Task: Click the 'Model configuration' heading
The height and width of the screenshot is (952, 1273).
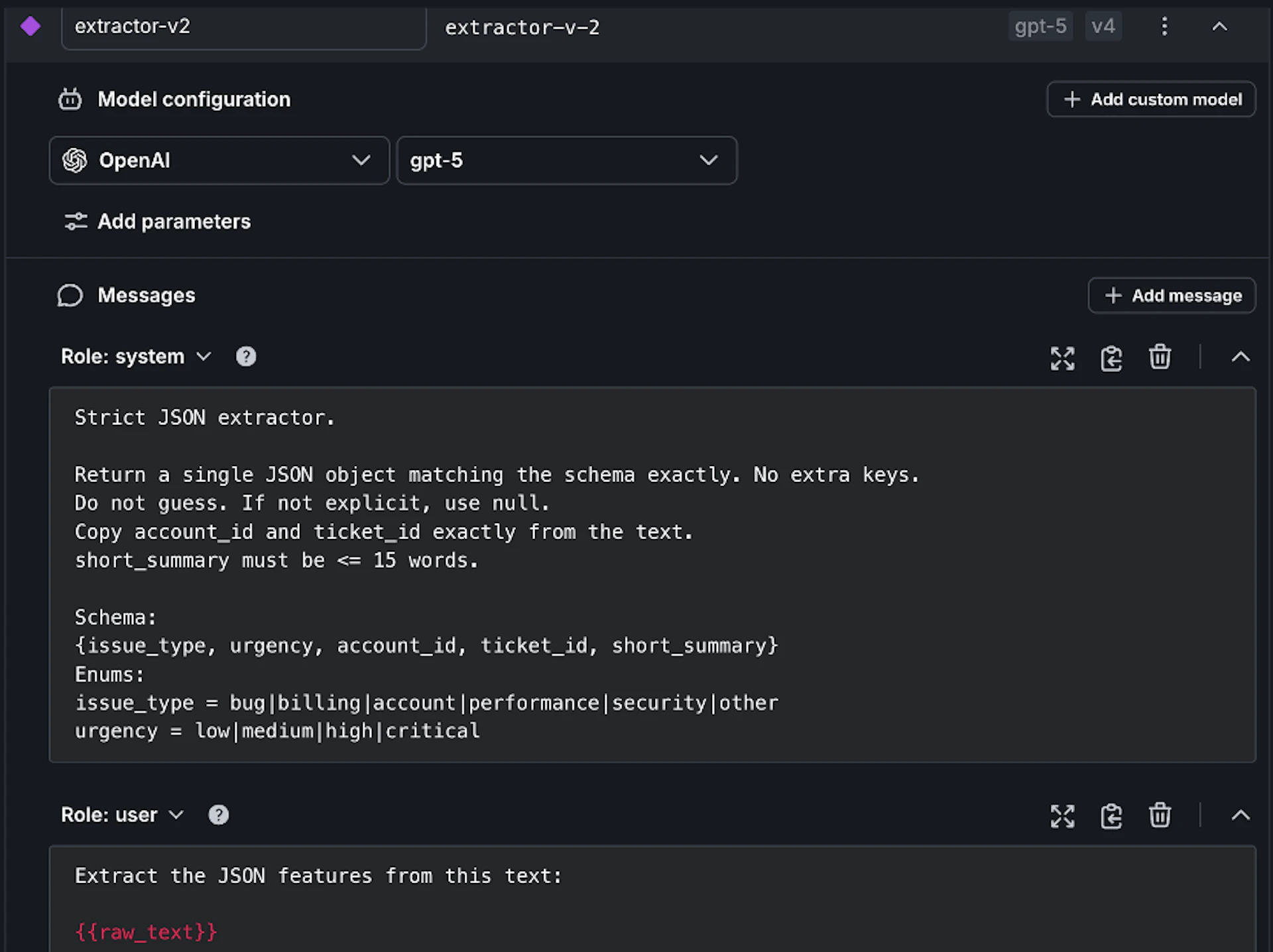Action: pos(194,99)
